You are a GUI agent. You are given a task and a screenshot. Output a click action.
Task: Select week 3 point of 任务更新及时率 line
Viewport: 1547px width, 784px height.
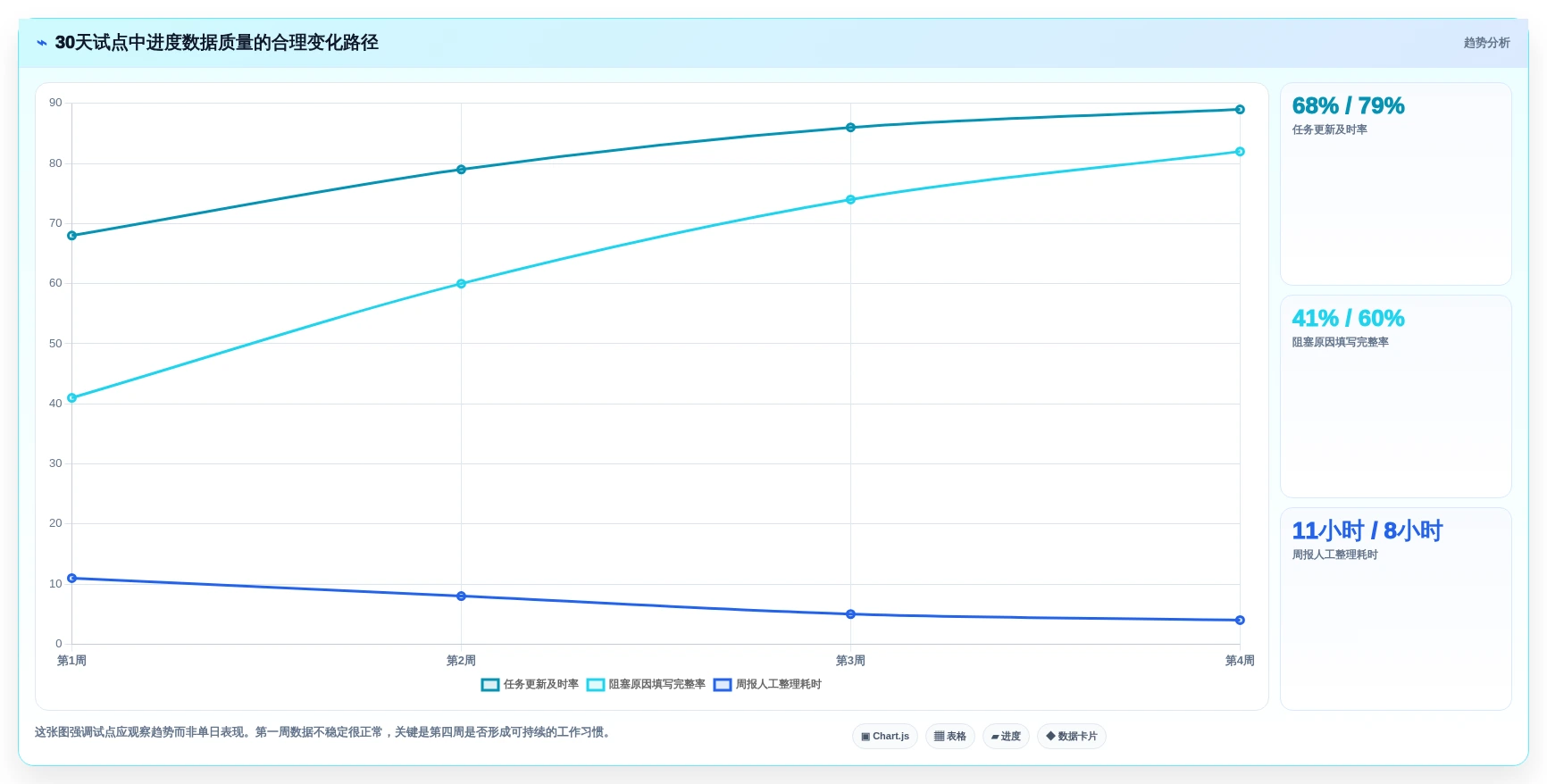pyautogui.click(x=850, y=128)
